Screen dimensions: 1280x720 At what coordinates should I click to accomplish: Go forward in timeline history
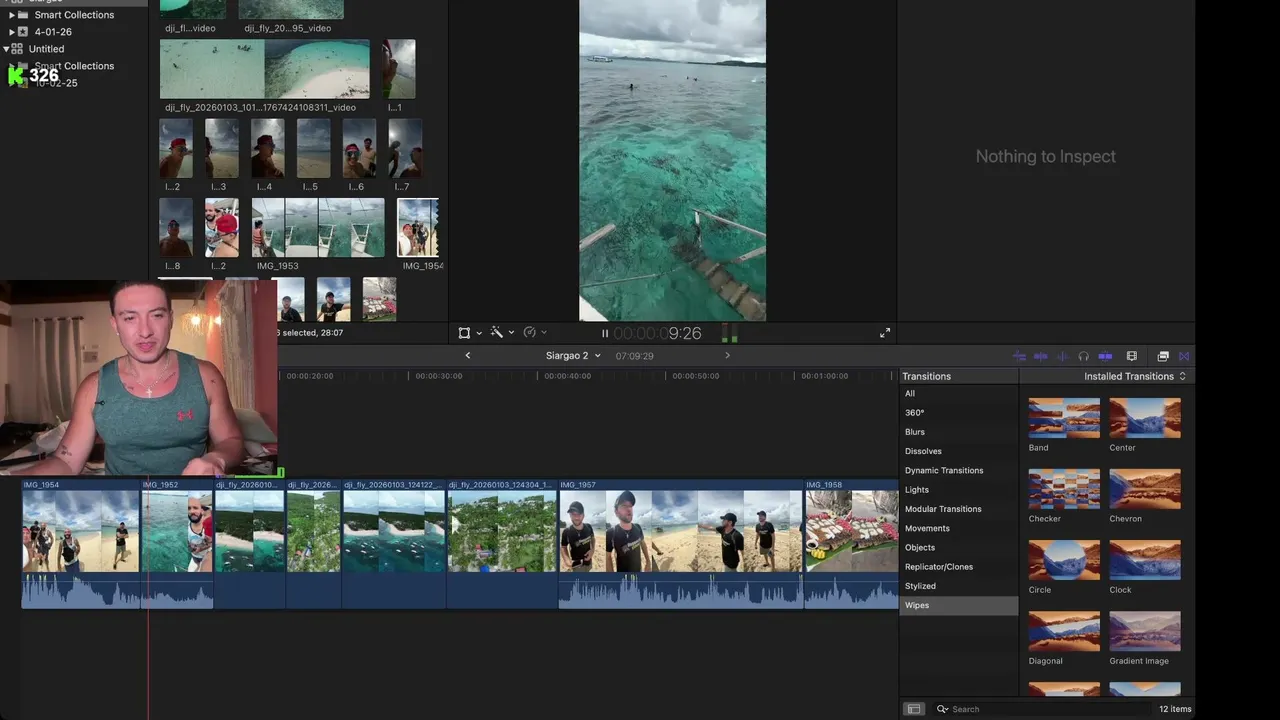coord(727,356)
